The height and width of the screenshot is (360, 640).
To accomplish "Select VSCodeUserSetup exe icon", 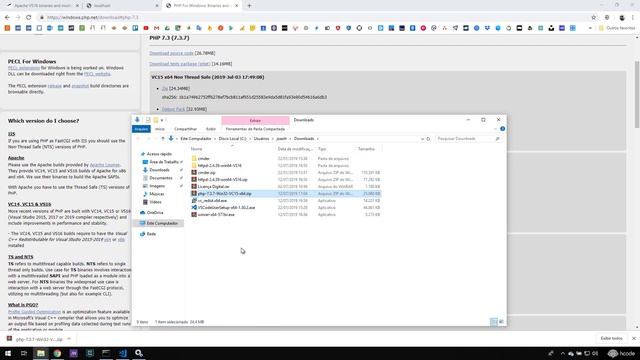I will coord(194,207).
